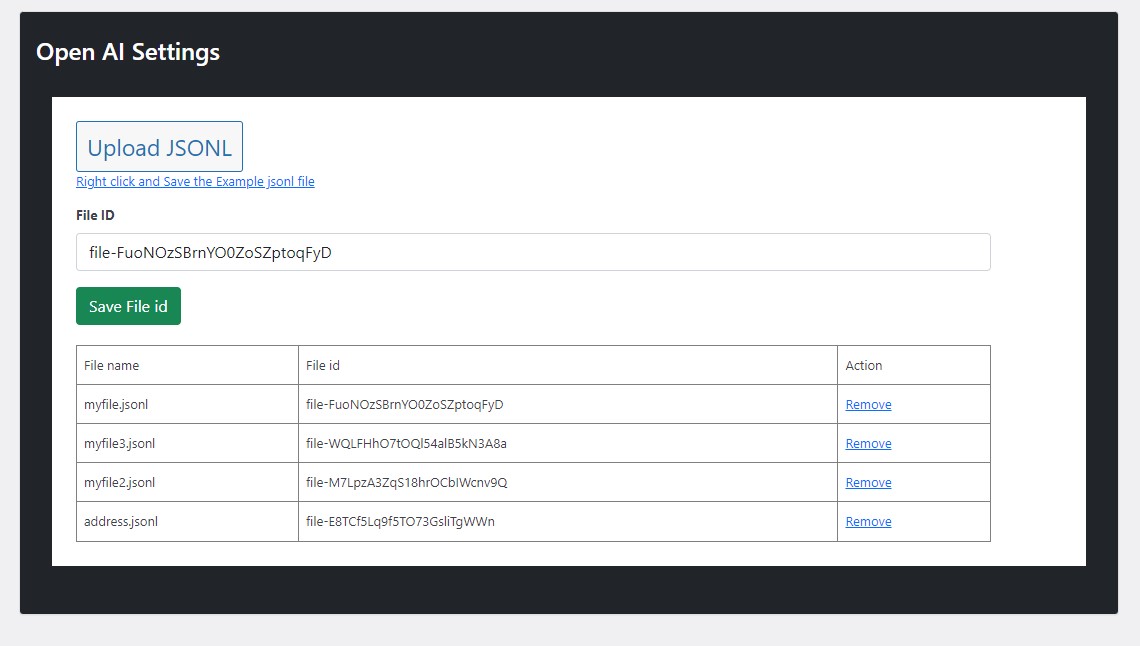This screenshot has height=646, width=1140.
Task: Click the File name column header
Action: click(188, 366)
